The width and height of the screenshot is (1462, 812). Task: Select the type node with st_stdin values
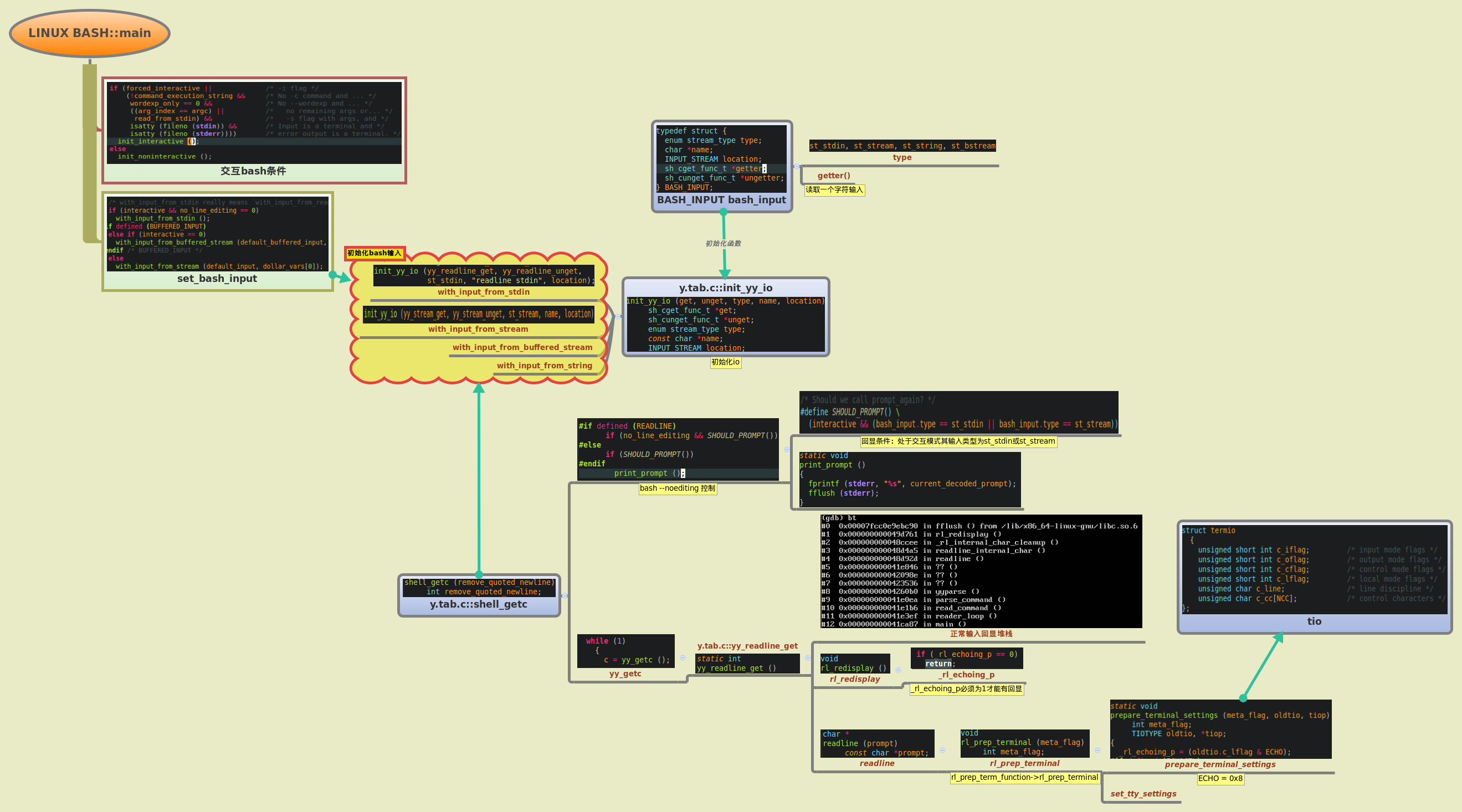(902, 151)
